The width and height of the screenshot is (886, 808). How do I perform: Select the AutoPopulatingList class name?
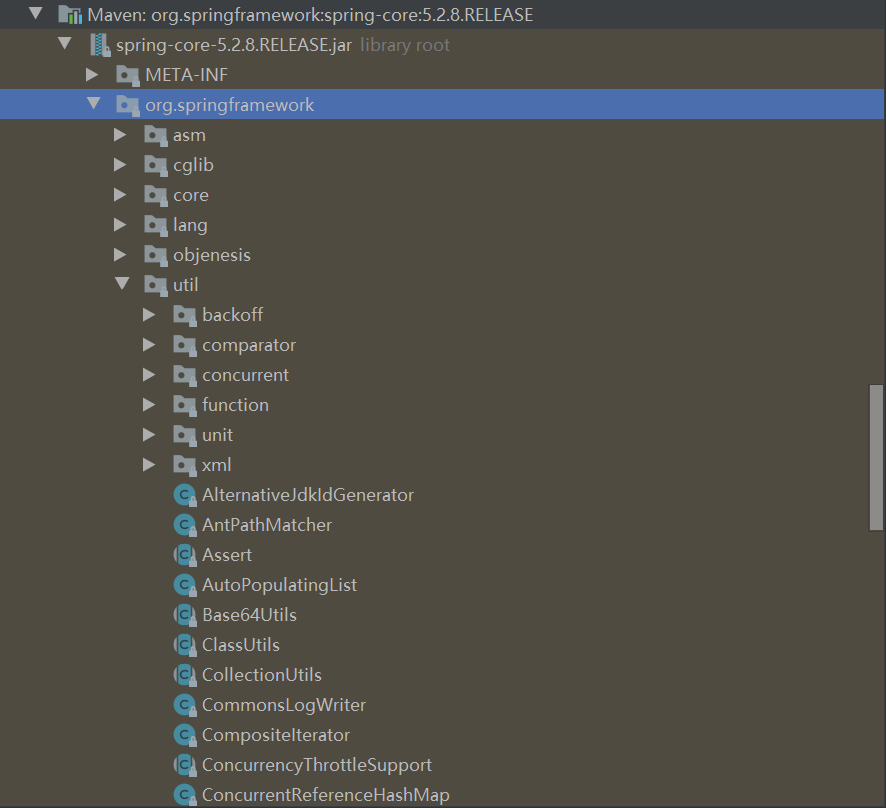pos(279,585)
